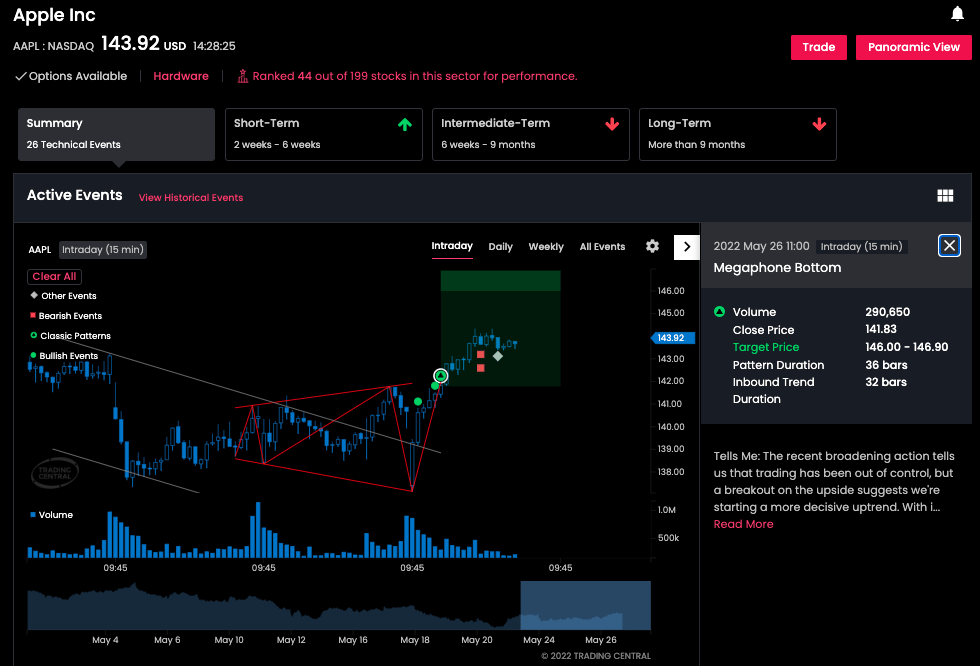
Task: Click the 146.00 - 146.90 target value
Action: pyautogui.click(x=906, y=347)
